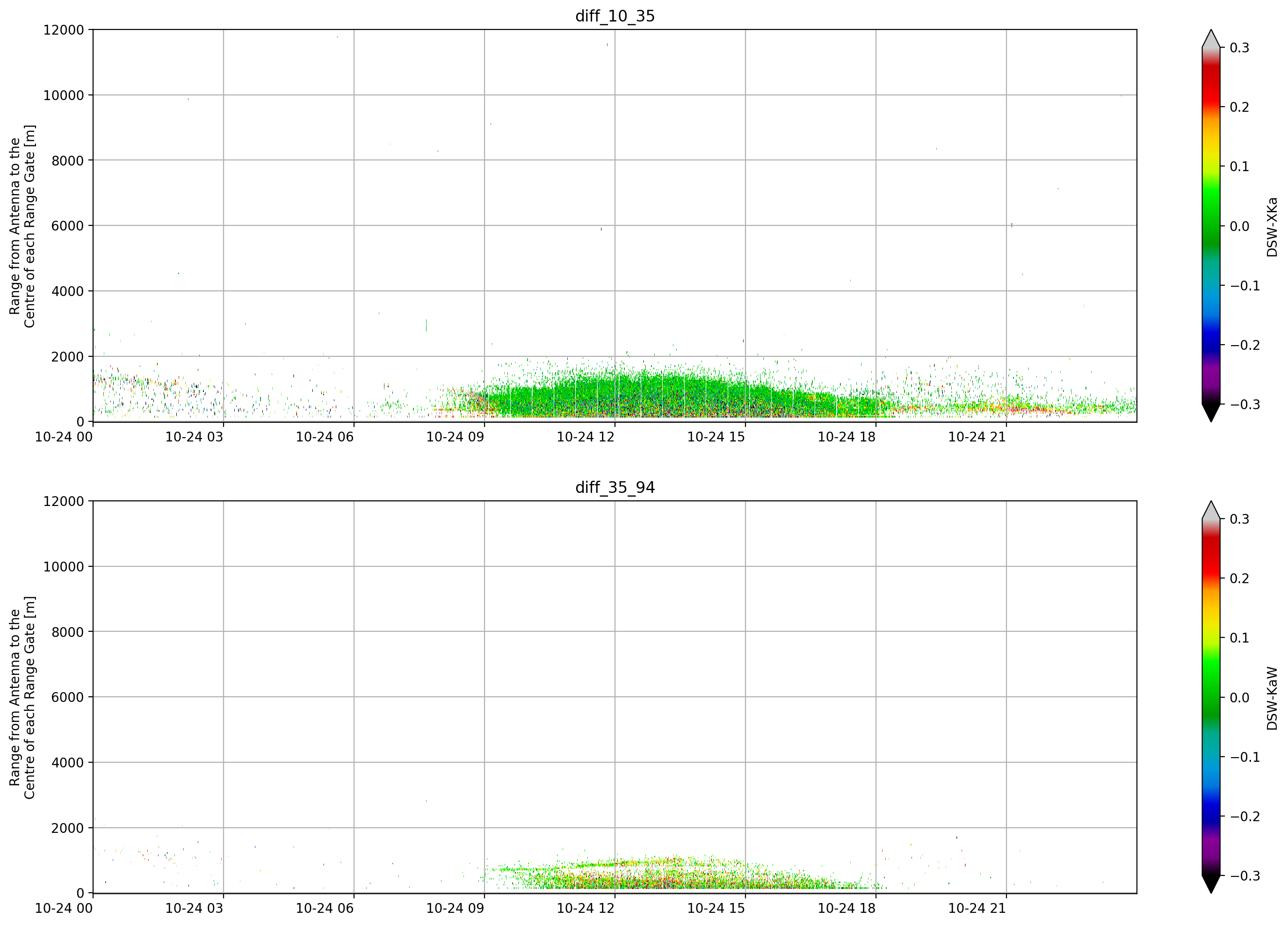Select the y-axis label of diff_35_94 plot
1288x925 pixels.
pyautogui.click(x=22, y=697)
